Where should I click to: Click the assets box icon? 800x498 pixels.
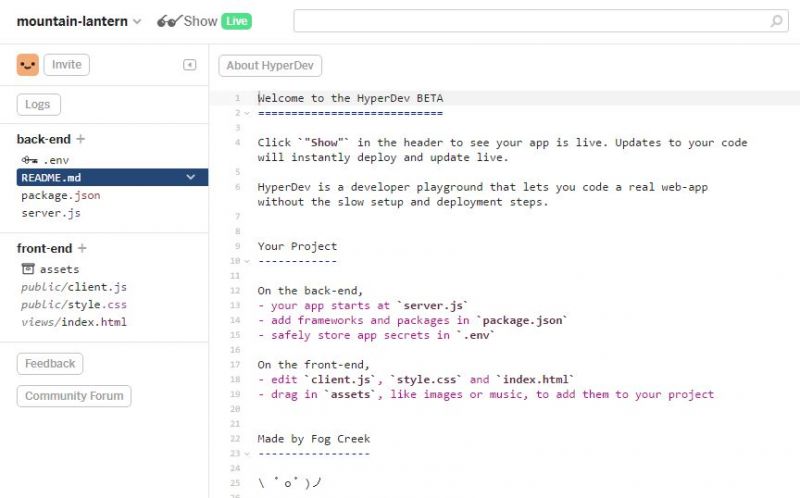tap(28, 269)
